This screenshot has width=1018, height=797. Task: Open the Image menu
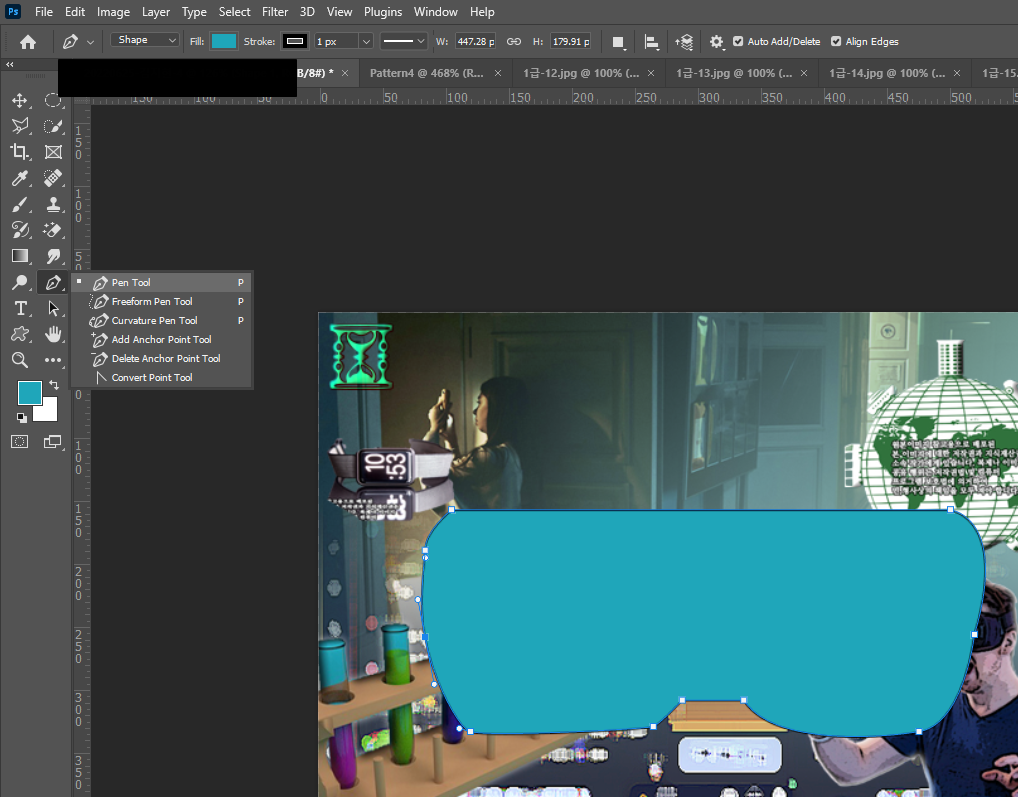coord(113,12)
